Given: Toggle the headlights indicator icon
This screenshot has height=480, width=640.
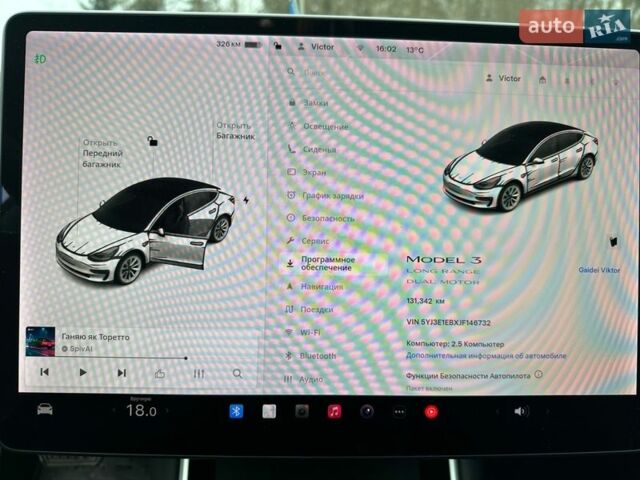Looking at the screenshot, I should [x=40, y=59].
